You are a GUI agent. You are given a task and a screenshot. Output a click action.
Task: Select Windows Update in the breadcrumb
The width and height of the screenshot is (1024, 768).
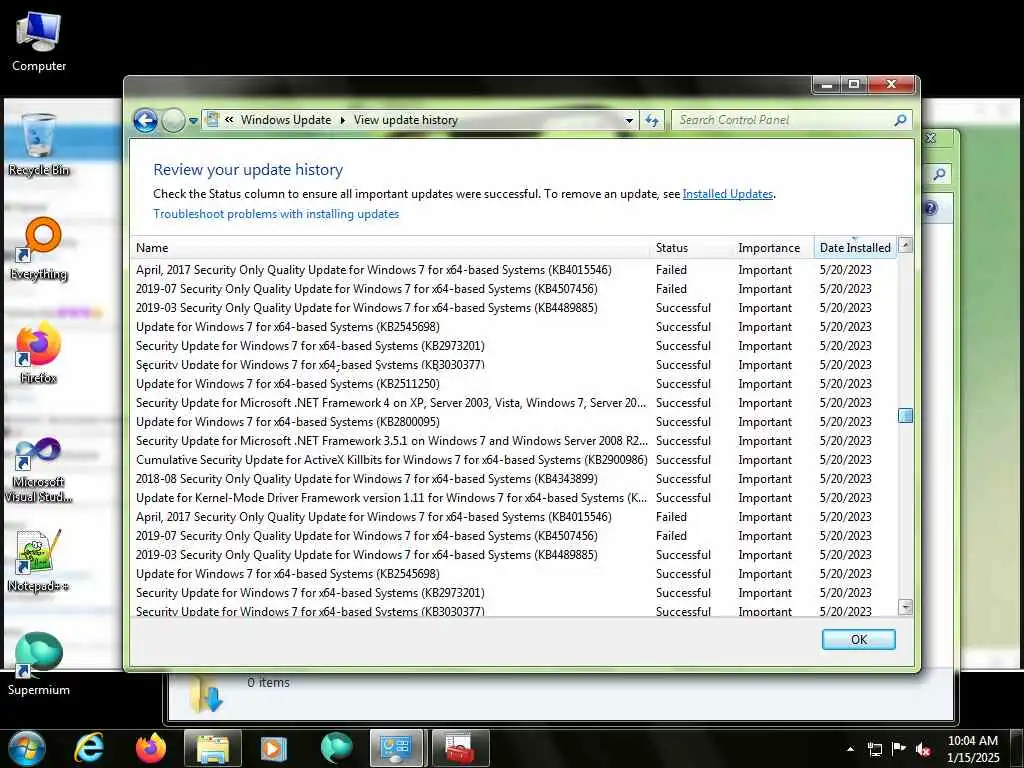point(285,120)
